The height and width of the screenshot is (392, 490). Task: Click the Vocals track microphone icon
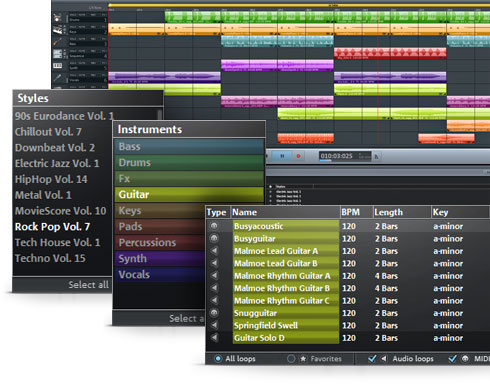pos(58,78)
